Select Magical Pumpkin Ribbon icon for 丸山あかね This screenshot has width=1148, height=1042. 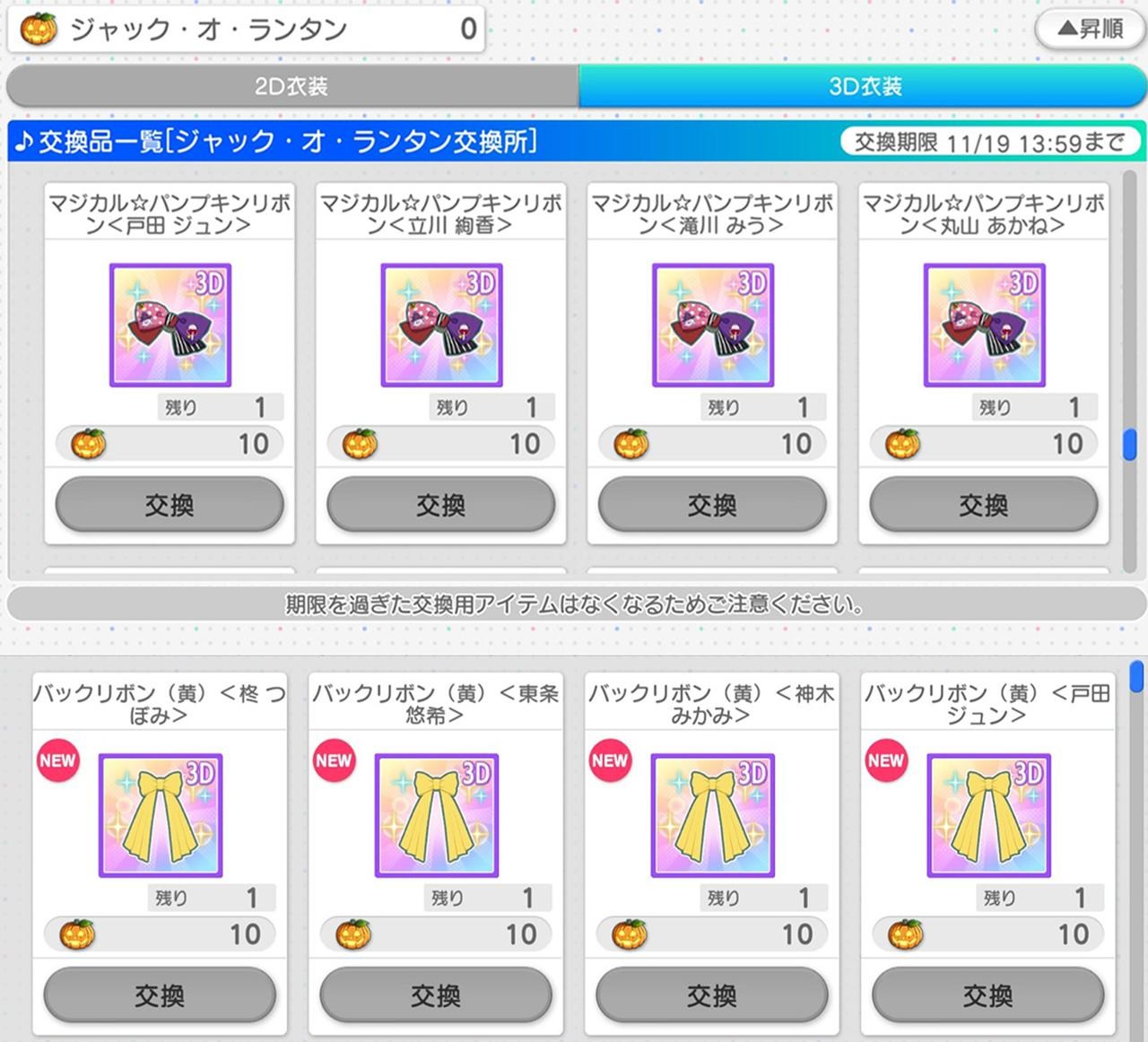(985, 326)
